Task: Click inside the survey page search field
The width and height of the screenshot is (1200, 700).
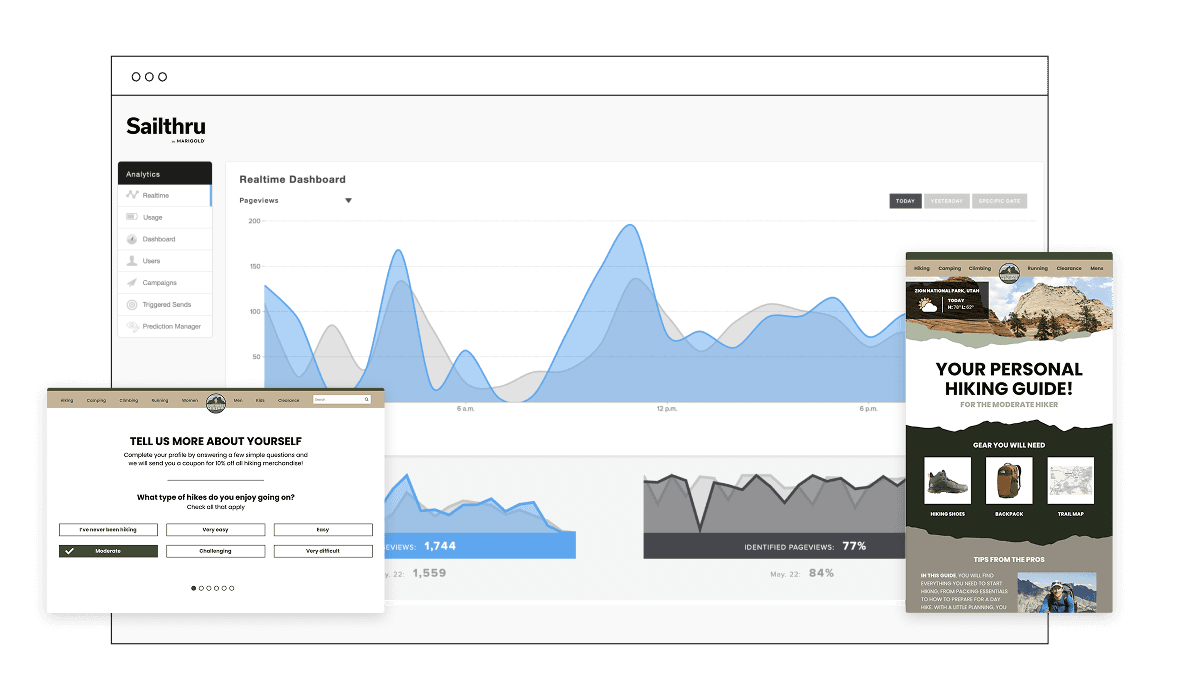Action: pos(337,400)
